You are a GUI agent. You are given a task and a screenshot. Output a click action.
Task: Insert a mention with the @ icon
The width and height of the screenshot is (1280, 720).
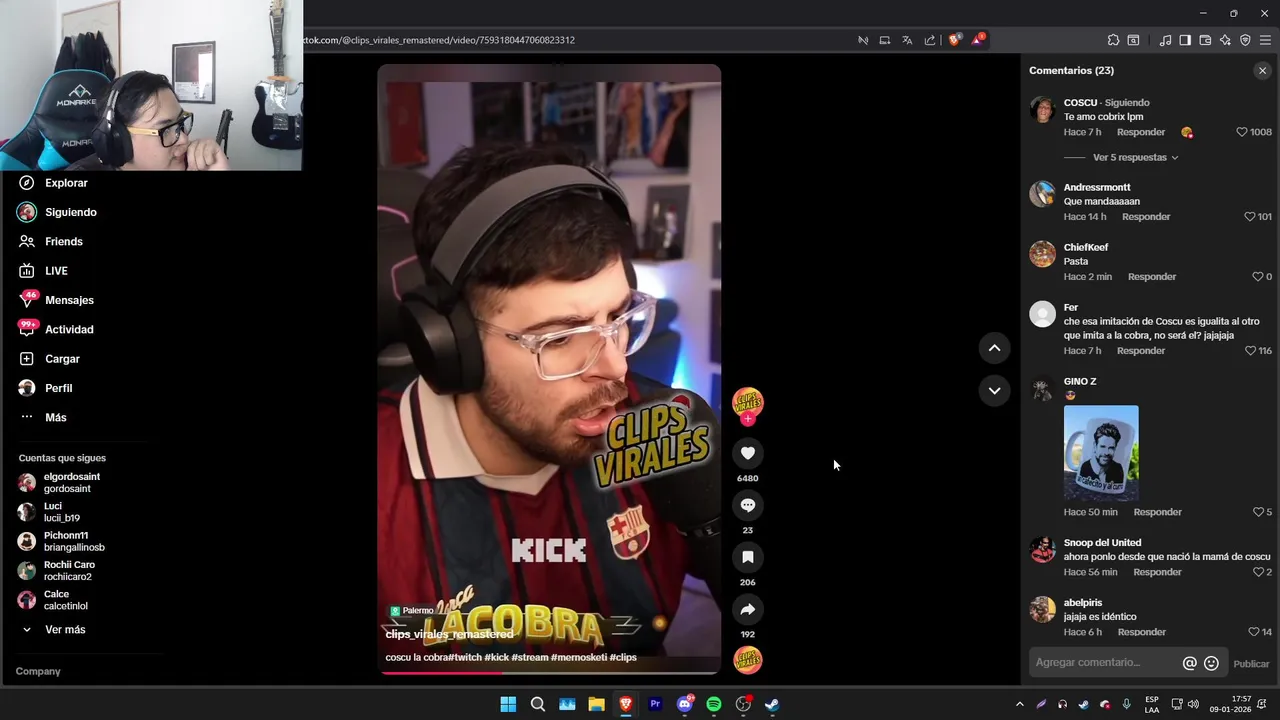pyautogui.click(x=1189, y=663)
